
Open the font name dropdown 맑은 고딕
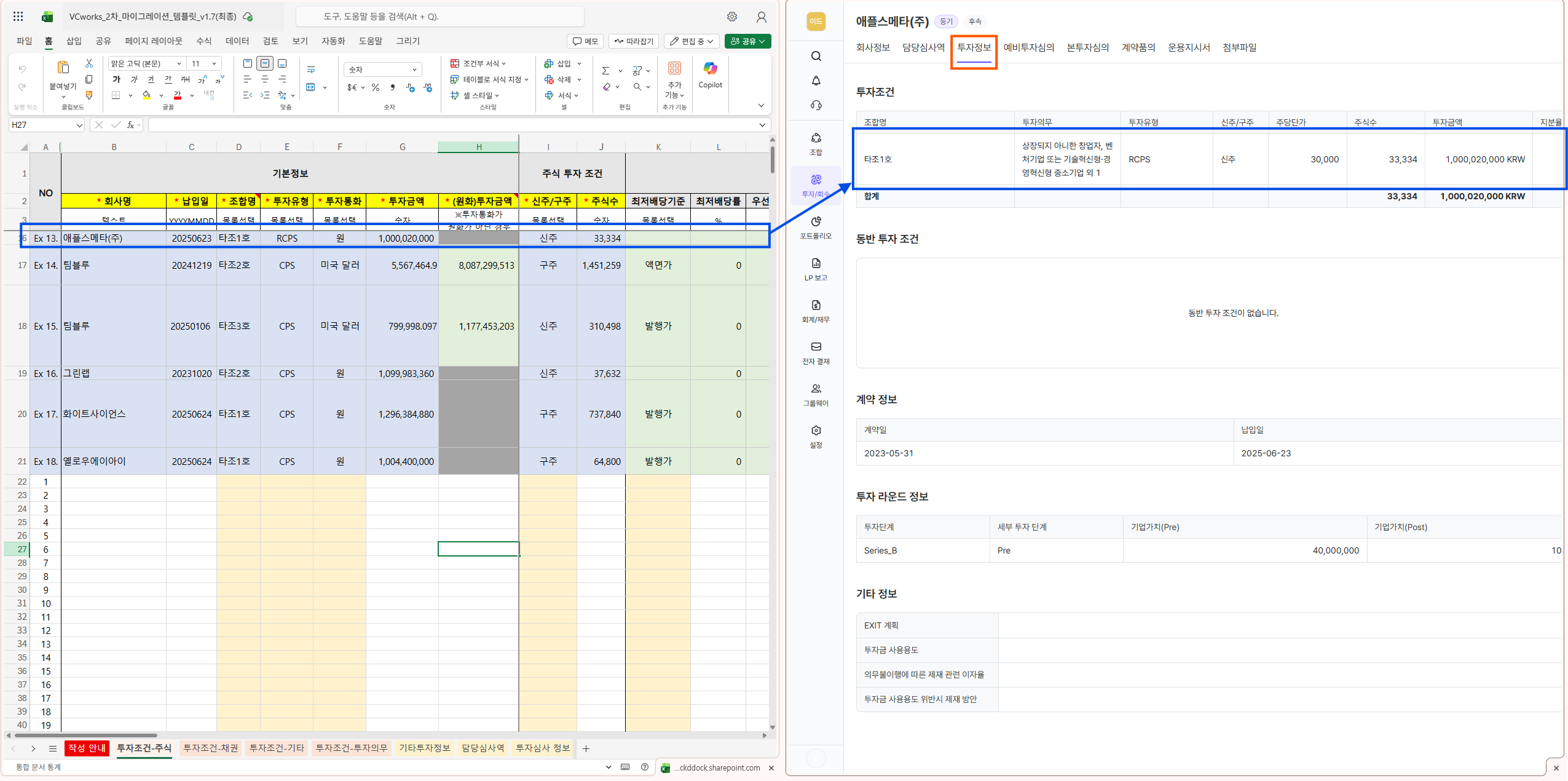[179, 63]
